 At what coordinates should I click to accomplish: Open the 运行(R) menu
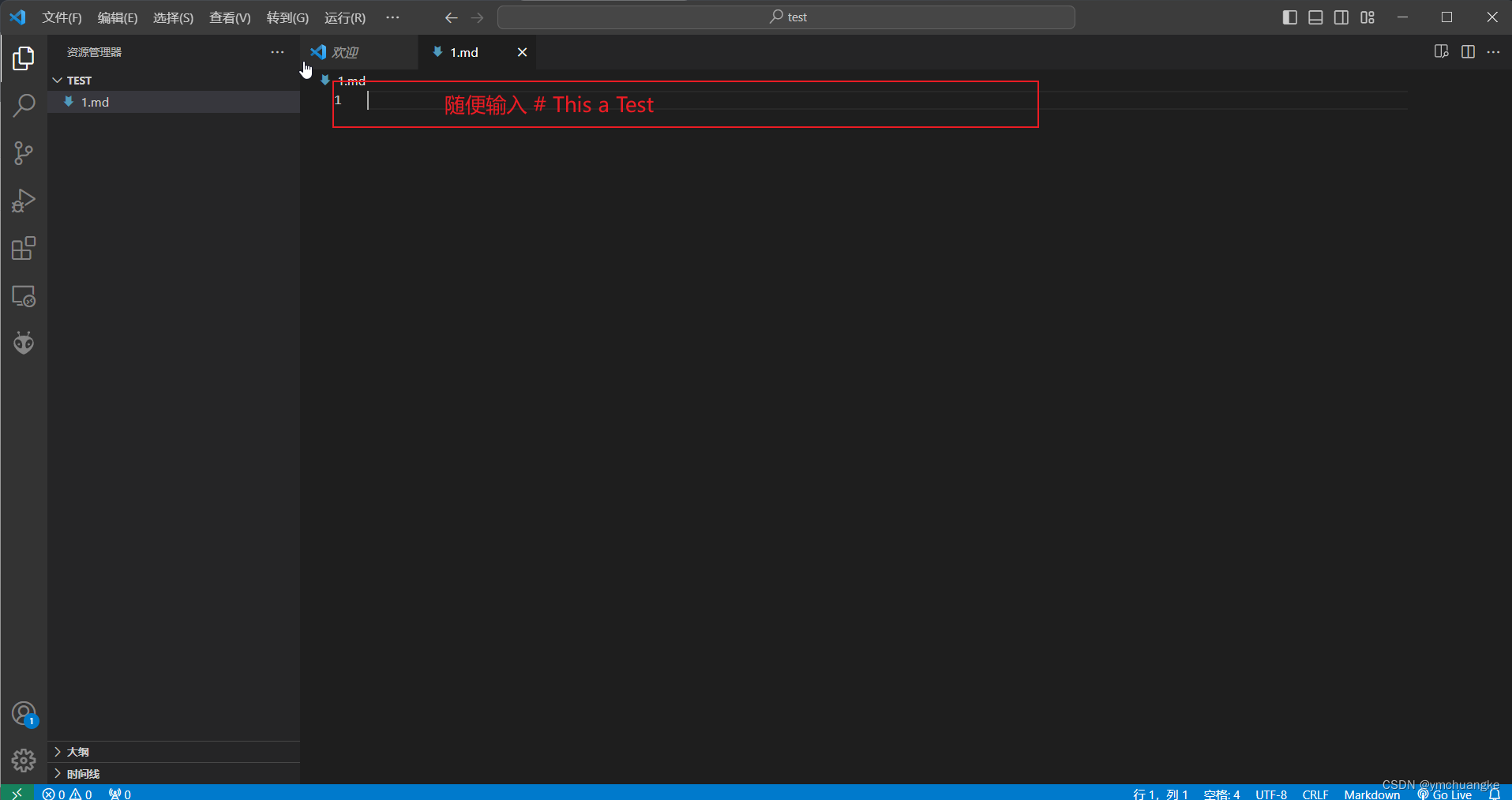(345, 17)
